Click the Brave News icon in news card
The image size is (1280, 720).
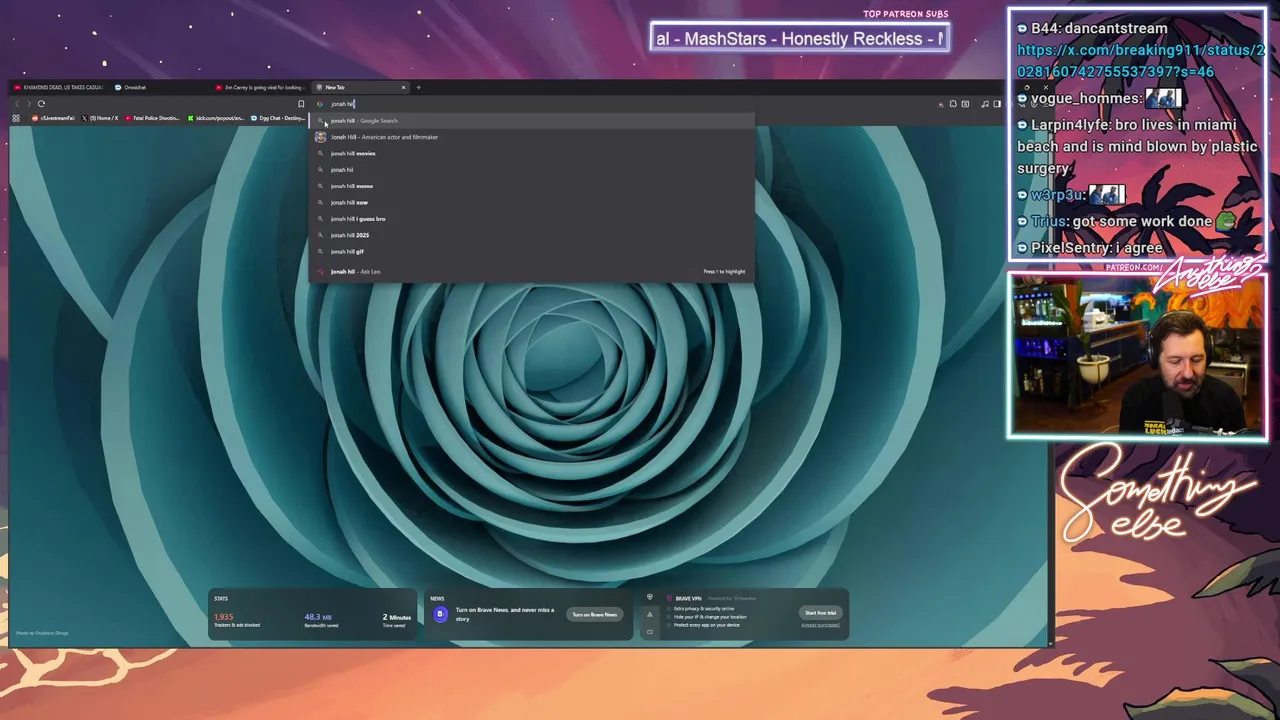pos(440,614)
